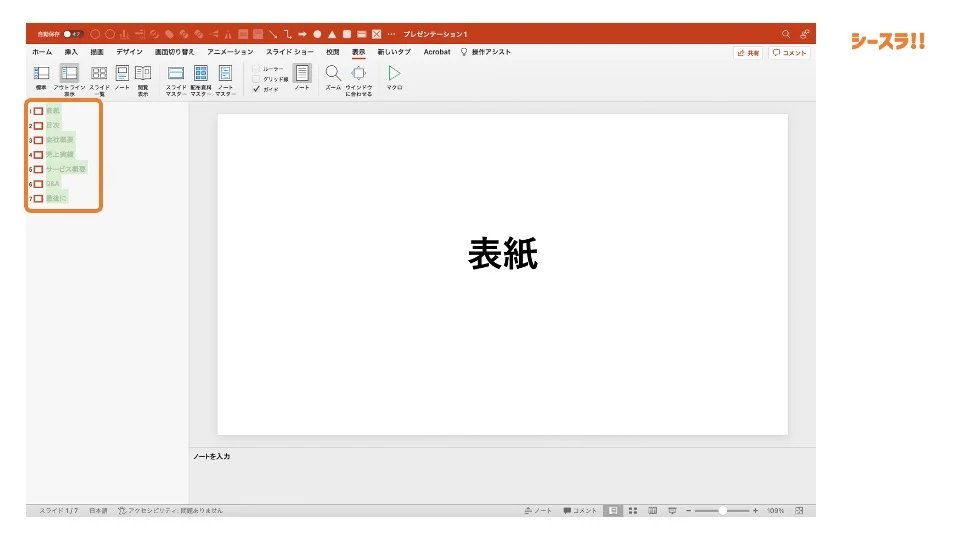This screenshot has width=960, height=540.
Task: Select outline slide 5 サービス概要 text
Action: click(x=66, y=169)
